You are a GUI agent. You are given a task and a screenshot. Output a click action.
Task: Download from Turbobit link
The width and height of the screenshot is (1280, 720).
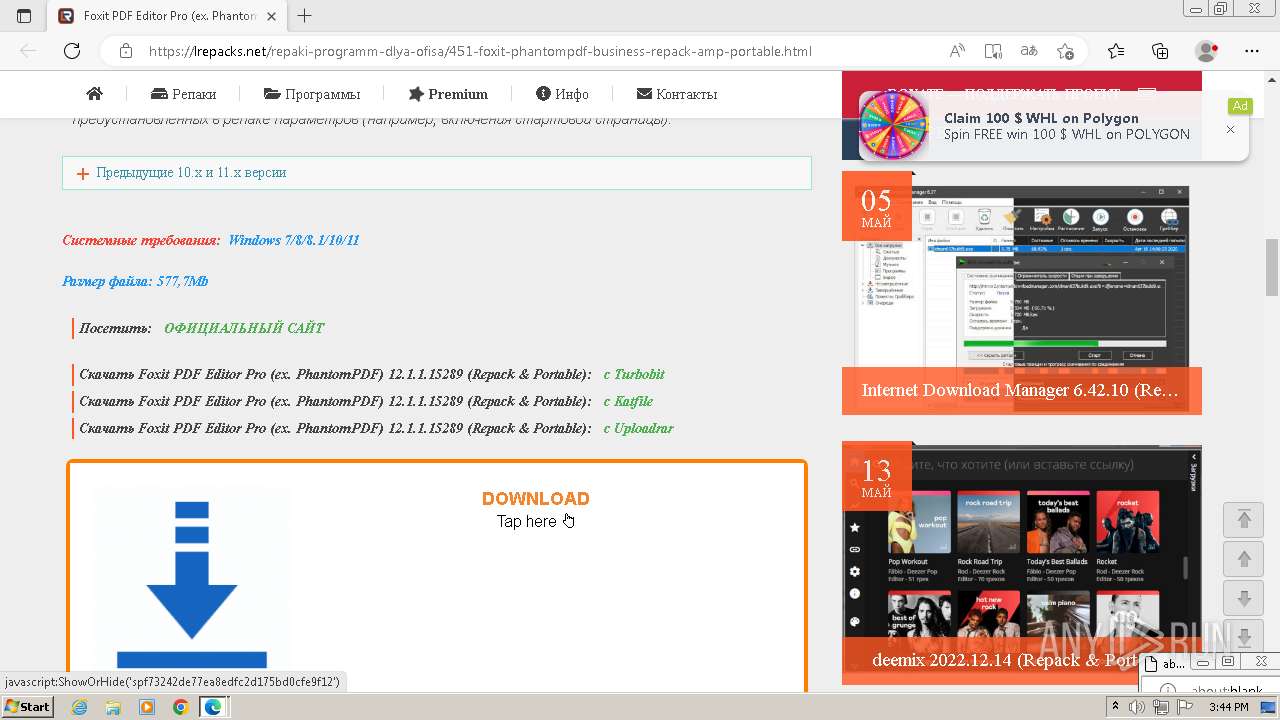(634, 374)
